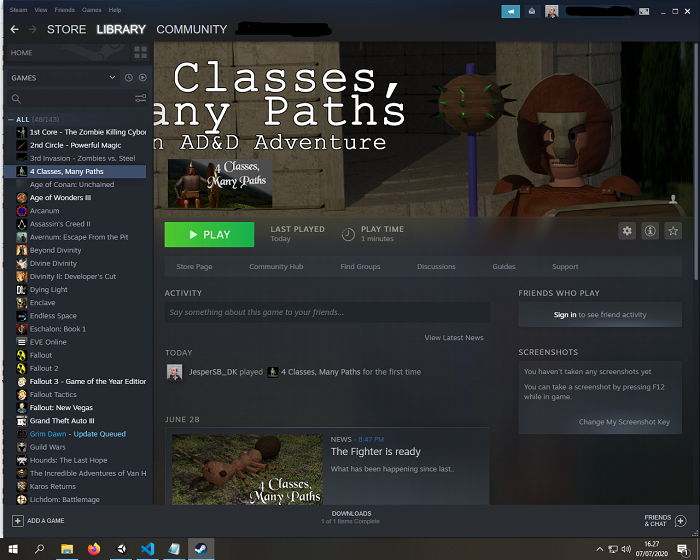Click Sign in for friend activity
The height and width of the screenshot is (560, 700).
(565, 315)
